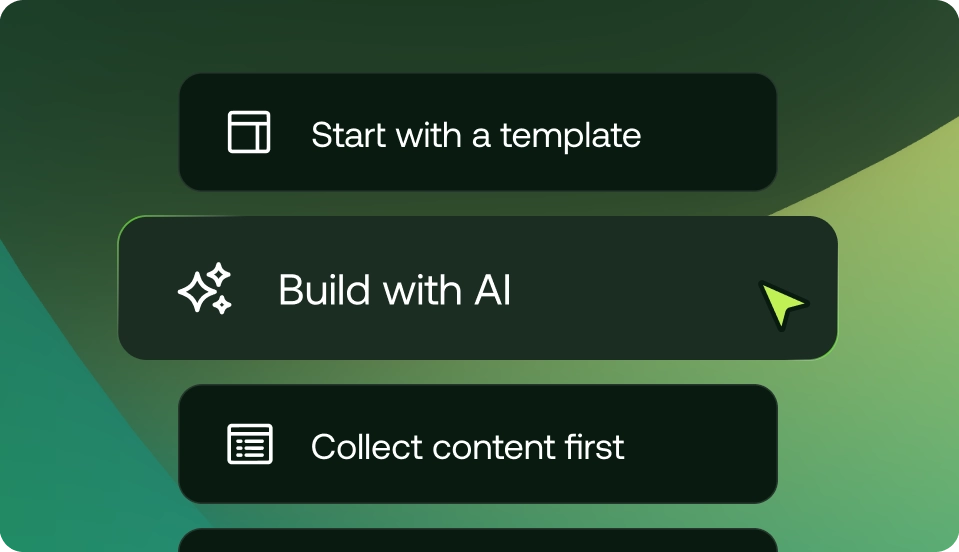
Task: Click the template layout icon
Action: click(249, 133)
